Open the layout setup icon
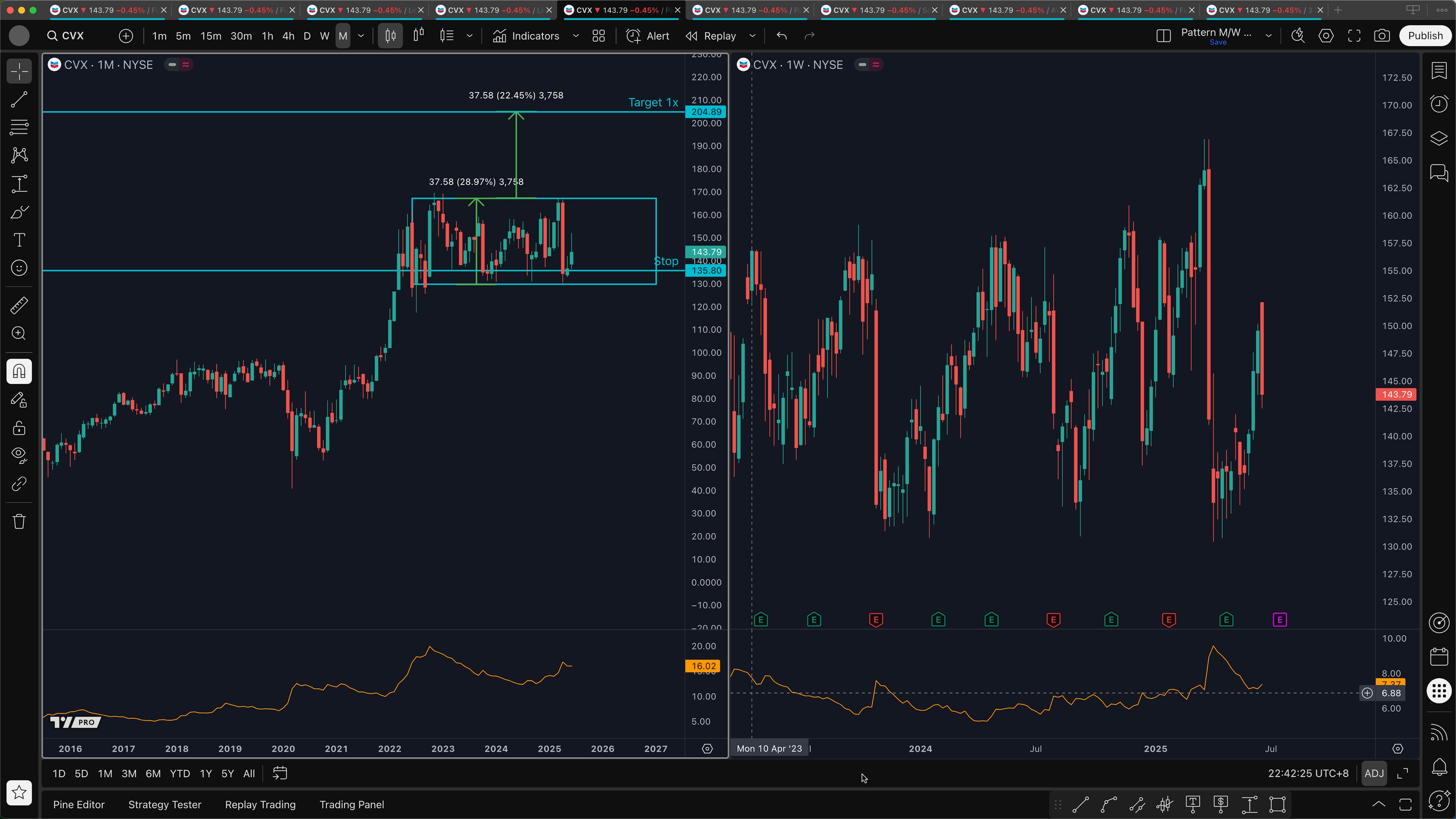This screenshot has height=819, width=1456. (x=1163, y=36)
